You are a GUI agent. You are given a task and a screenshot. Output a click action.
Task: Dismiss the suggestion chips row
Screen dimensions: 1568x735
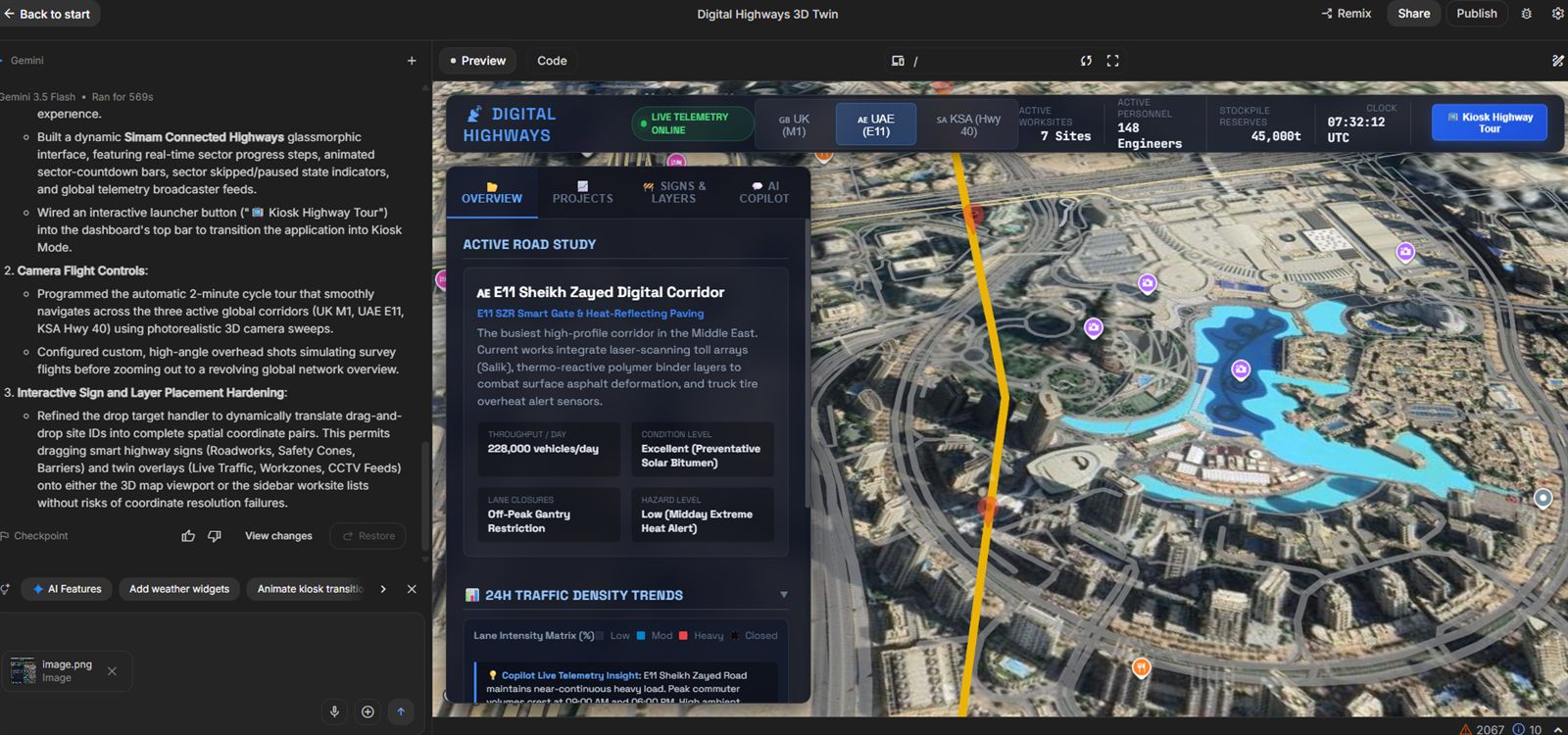coord(412,589)
